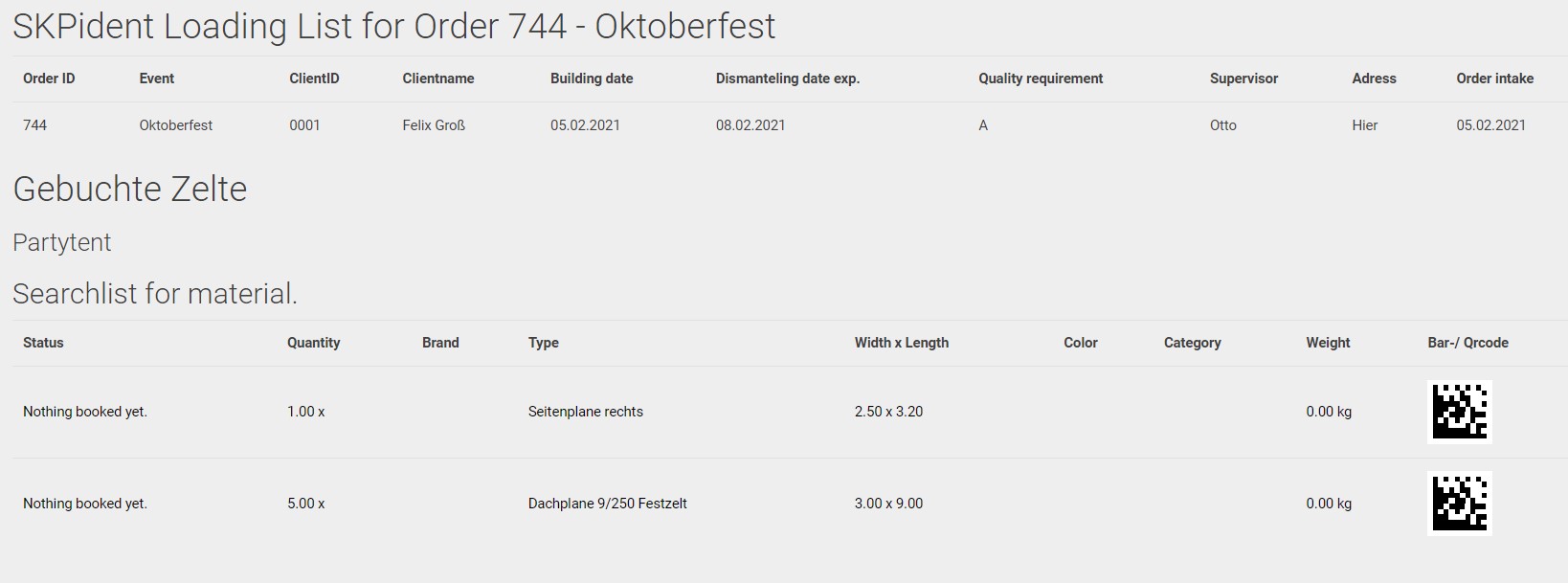1568x583 pixels.
Task: Select the Dachplane 9/250 Festzelt entry
Action: [607, 504]
